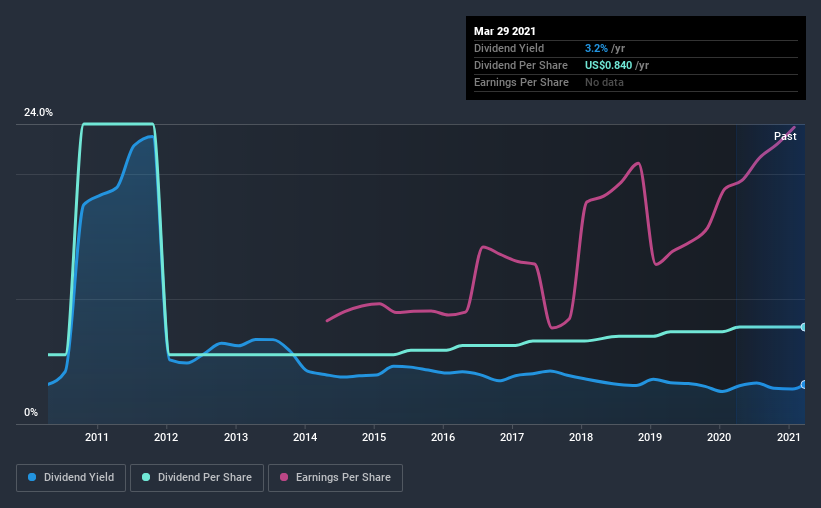Click the 24.0% y-axis label

coord(38,113)
